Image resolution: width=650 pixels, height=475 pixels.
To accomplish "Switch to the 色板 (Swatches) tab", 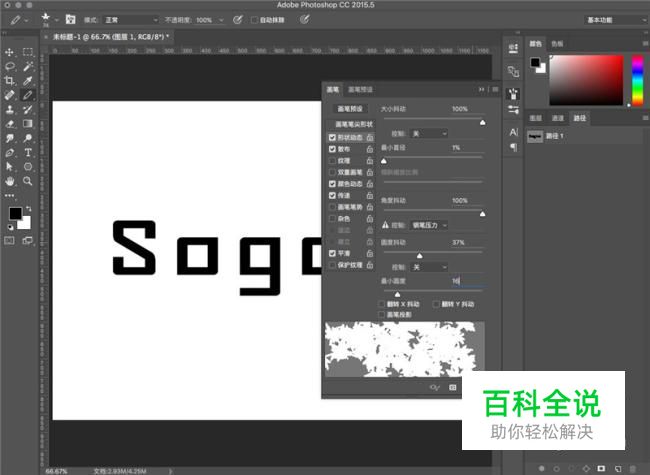I will pos(557,44).
